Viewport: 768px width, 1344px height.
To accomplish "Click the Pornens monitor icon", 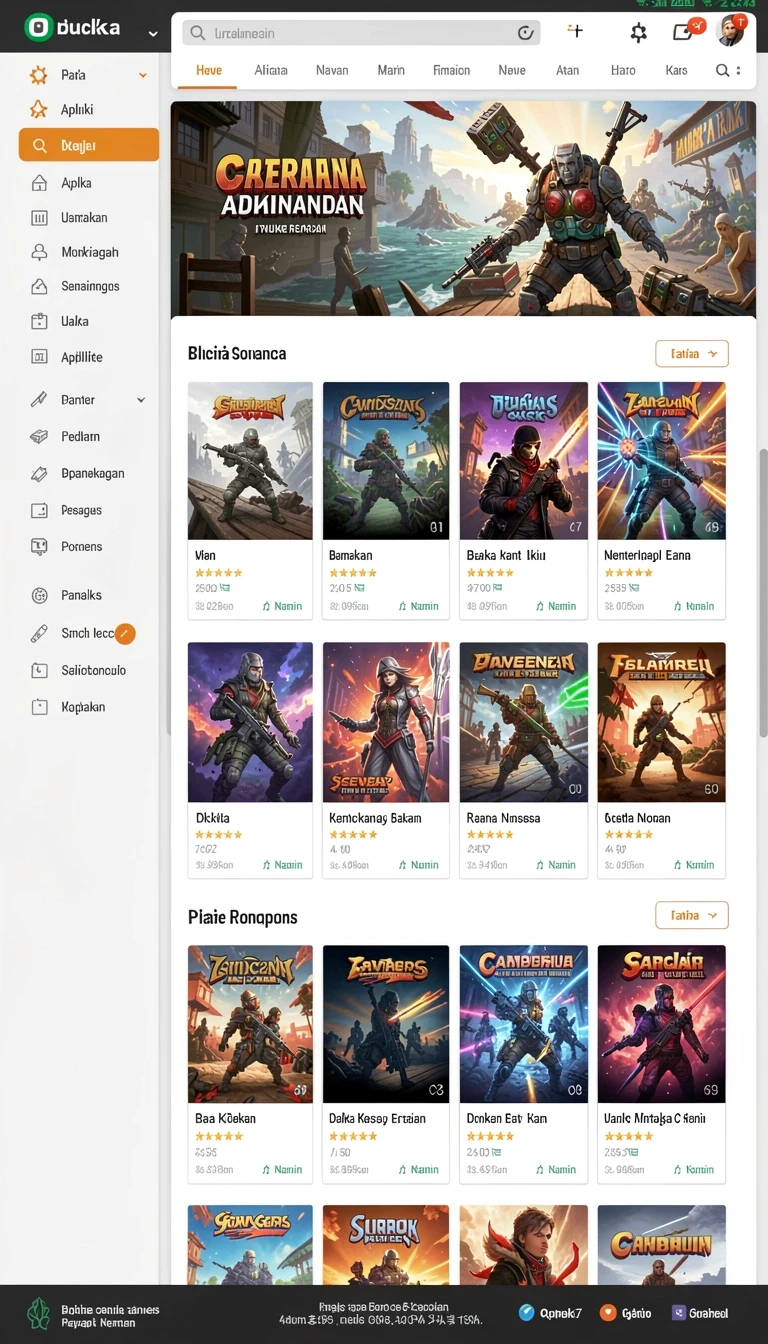I will click(x=40, y=547).
